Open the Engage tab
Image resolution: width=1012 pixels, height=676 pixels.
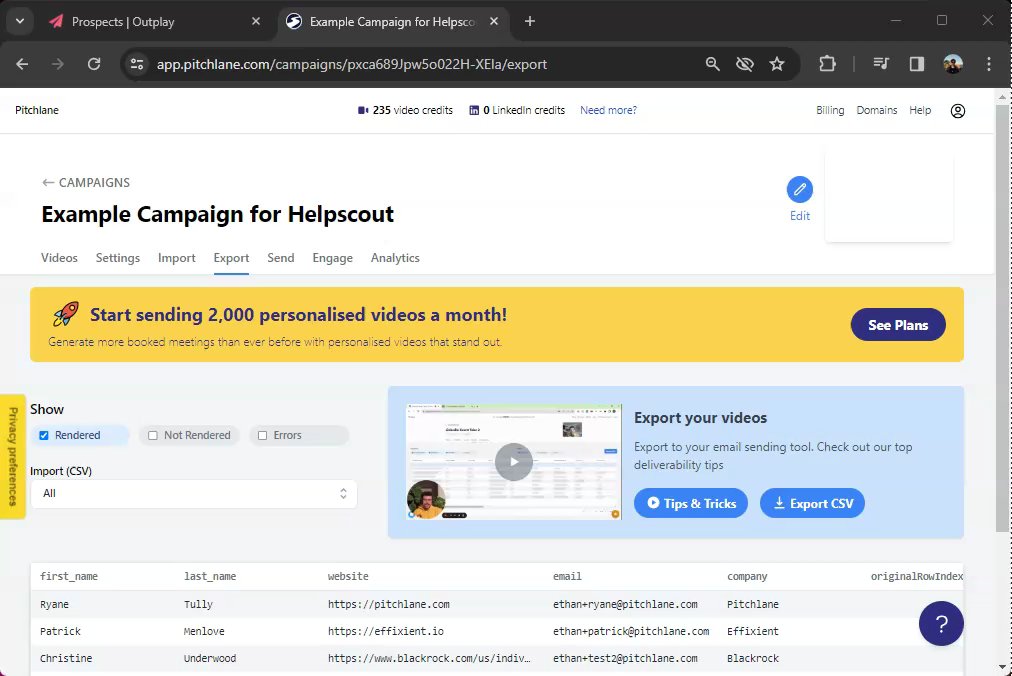point(332,258)
